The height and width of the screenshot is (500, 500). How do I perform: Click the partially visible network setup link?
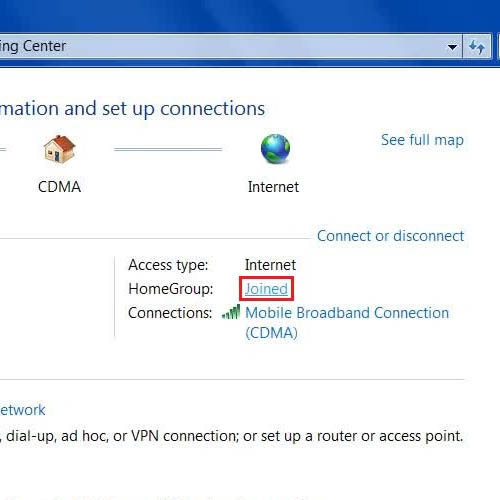coord(22,410)
